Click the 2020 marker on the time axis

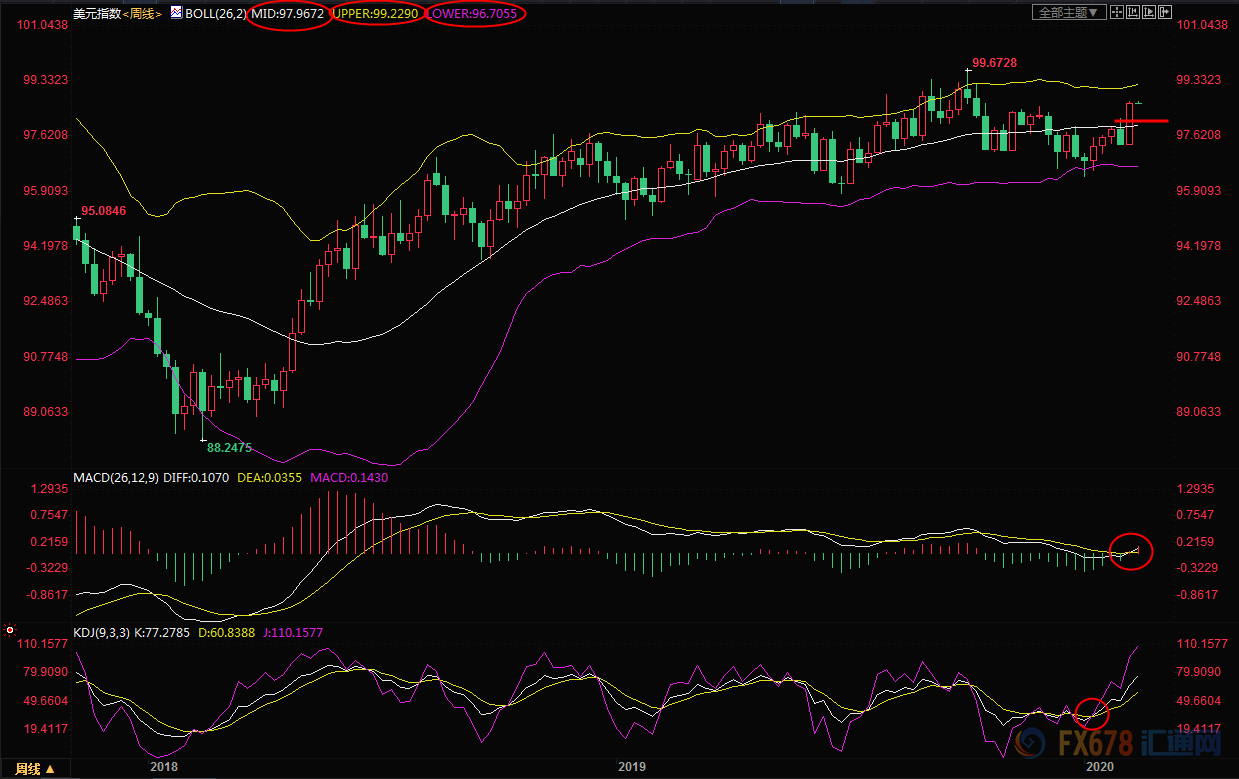(1099, 767)
